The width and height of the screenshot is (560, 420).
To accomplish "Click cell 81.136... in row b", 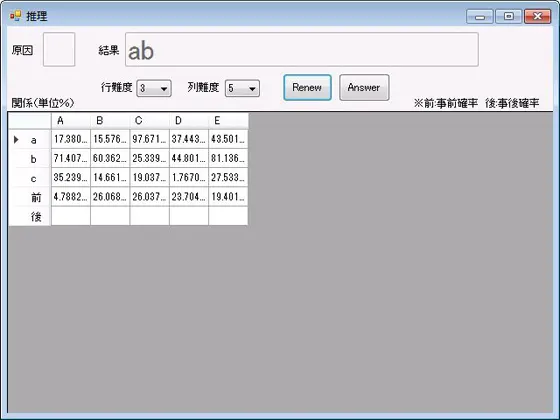I will click(x=228, y=158).
